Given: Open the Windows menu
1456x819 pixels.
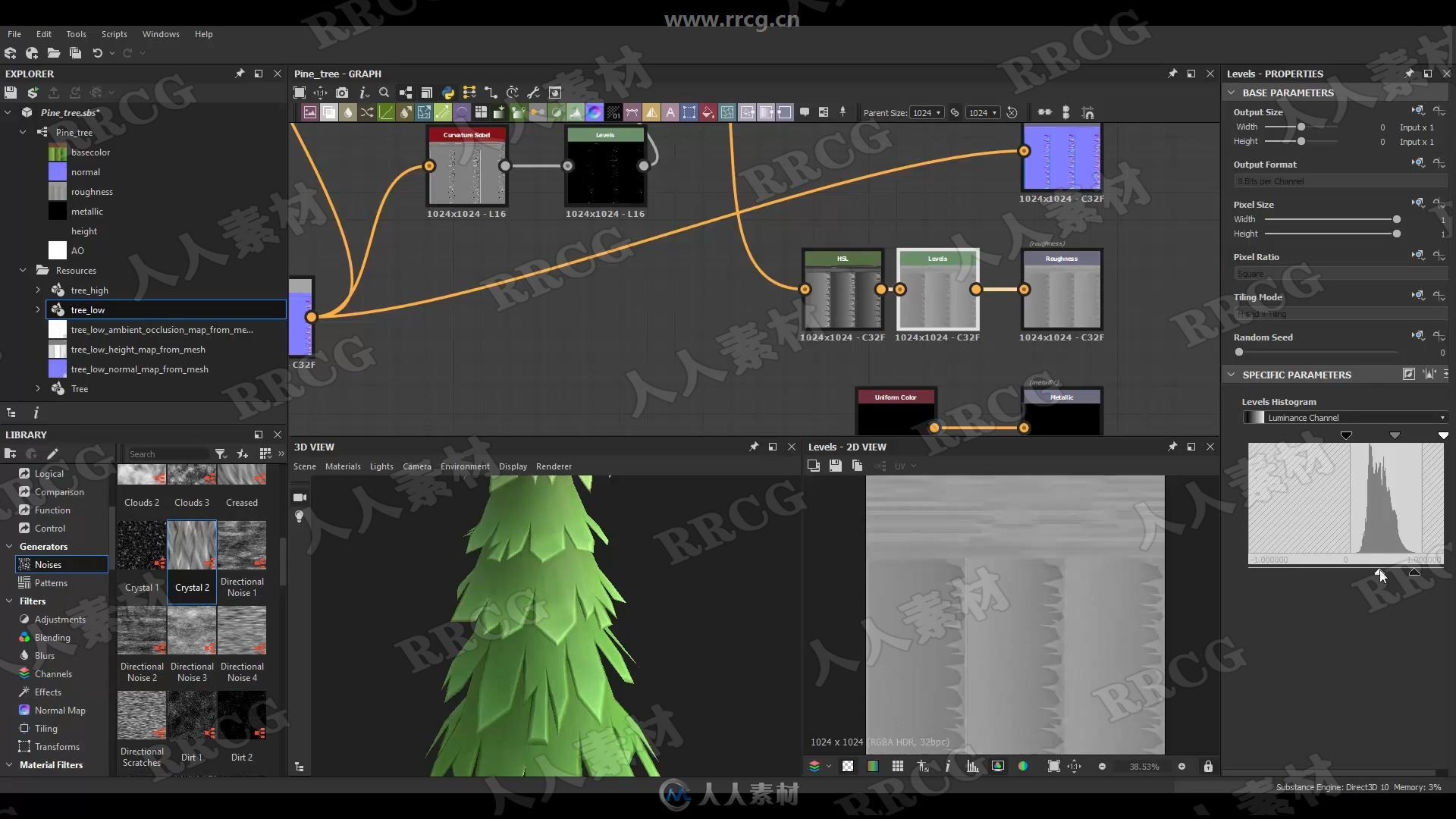Looking at the screenshot, I should [160, 33].
